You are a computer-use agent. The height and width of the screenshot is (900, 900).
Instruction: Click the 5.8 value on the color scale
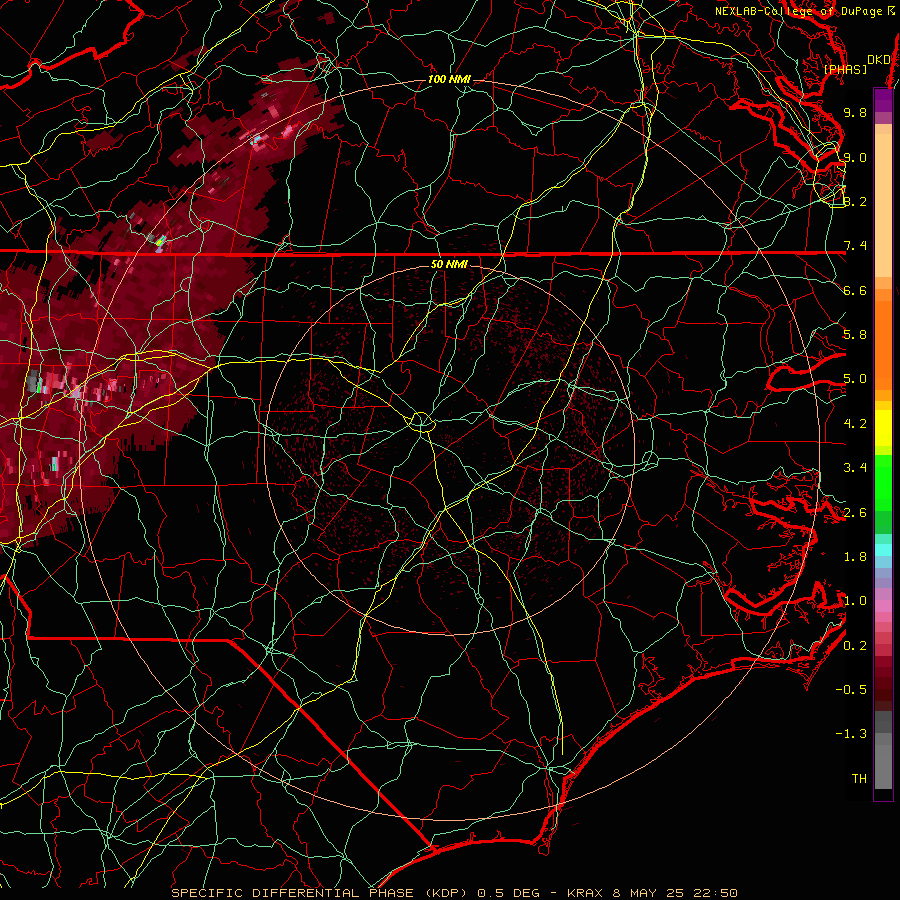(855, 335)
